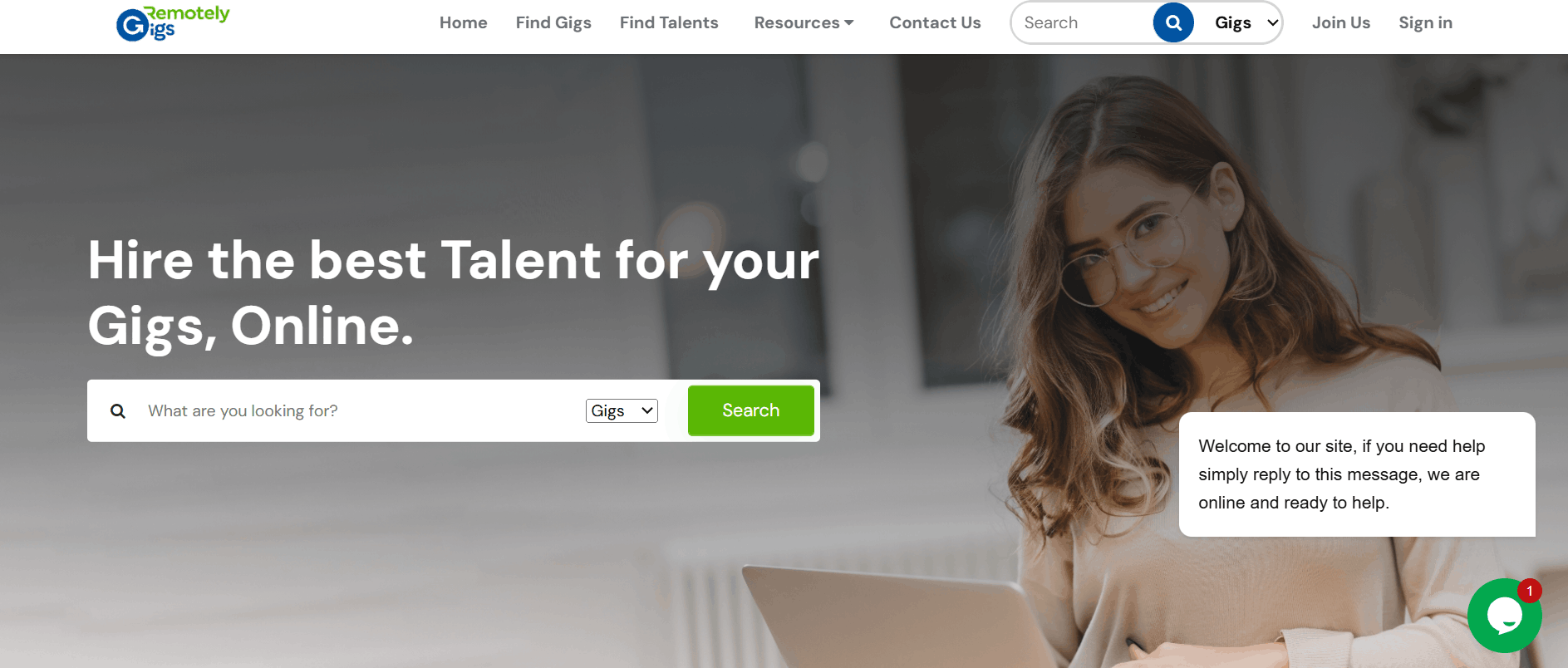Click the Join Us link
This screenshot has width=1568, height=668.
(x=1341, y=22)
